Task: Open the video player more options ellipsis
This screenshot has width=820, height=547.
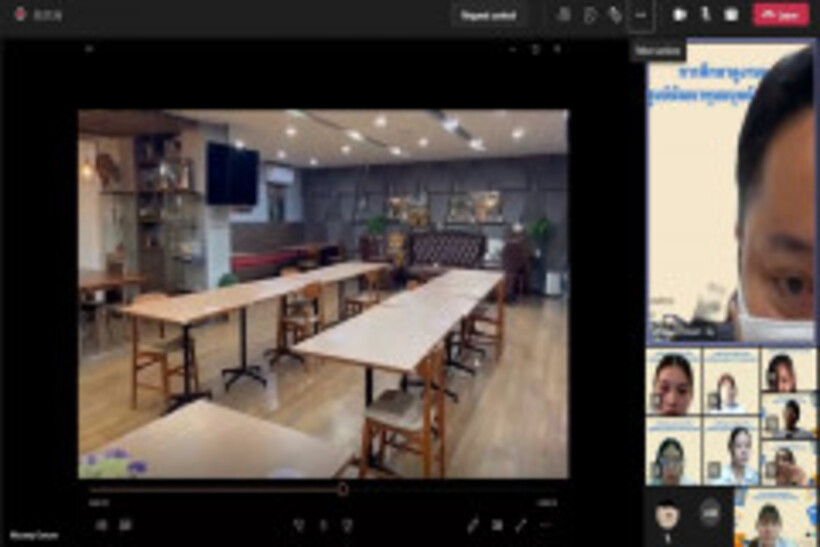Action: click(545, 525)
